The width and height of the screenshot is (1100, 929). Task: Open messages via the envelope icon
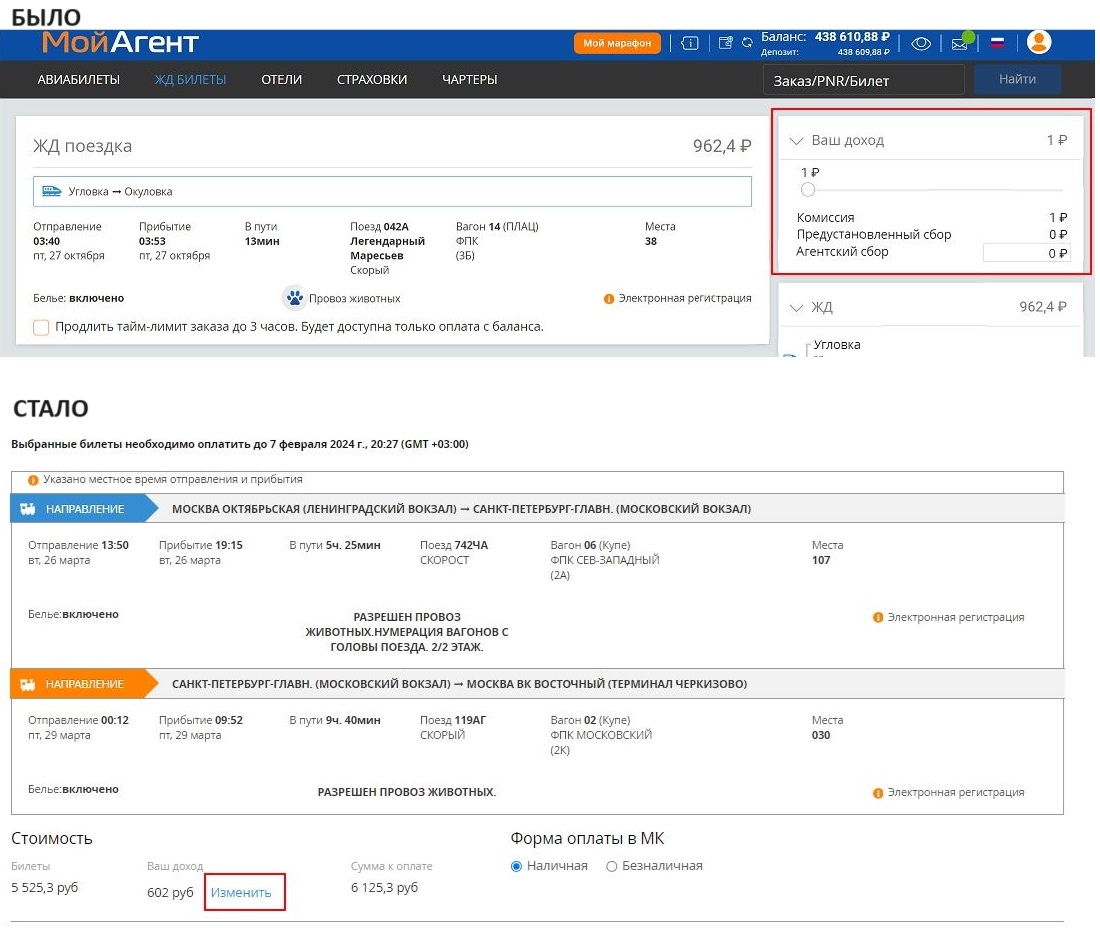point(961,43)
